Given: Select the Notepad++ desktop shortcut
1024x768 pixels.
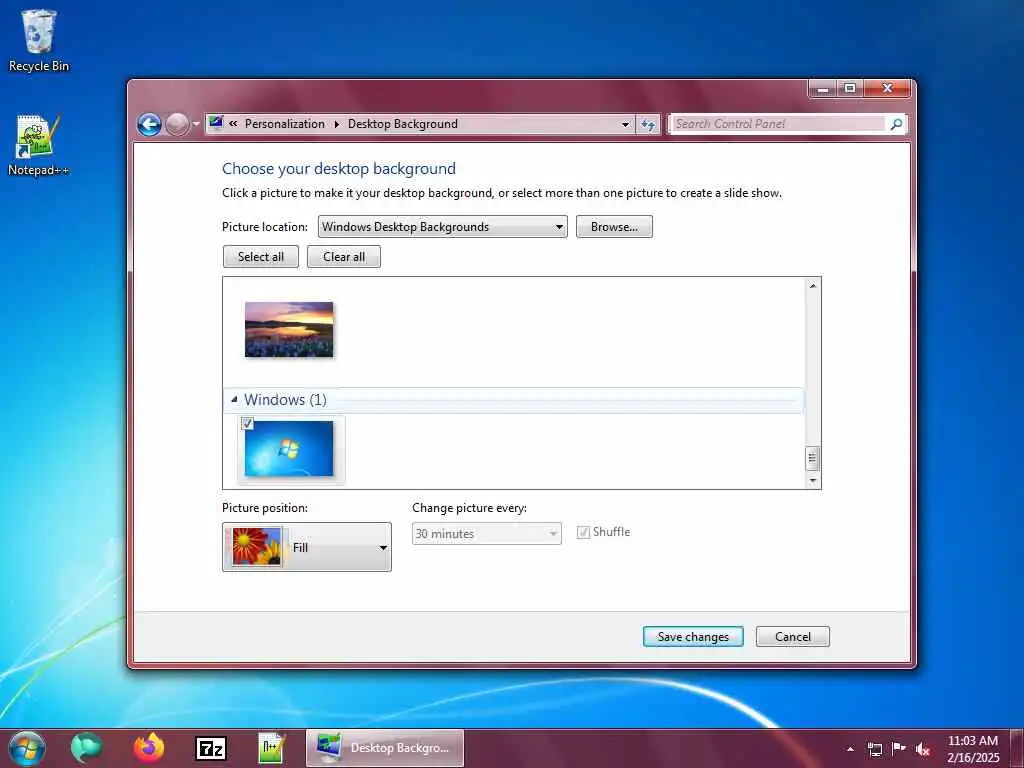Looking at the screenshot, I should [39, 145].
